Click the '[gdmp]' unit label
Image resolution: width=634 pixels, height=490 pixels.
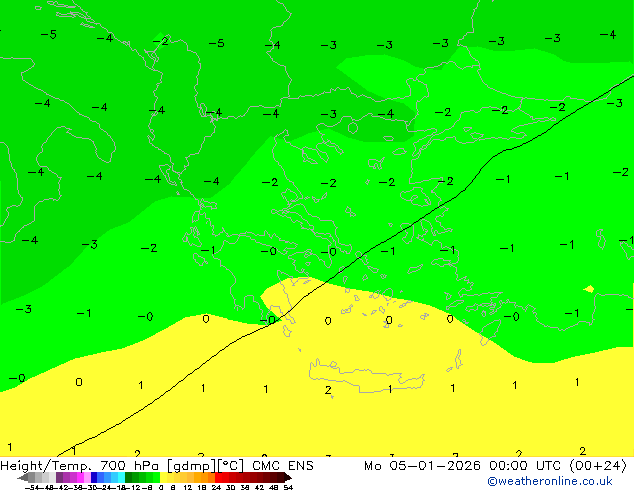pos(191,466)
